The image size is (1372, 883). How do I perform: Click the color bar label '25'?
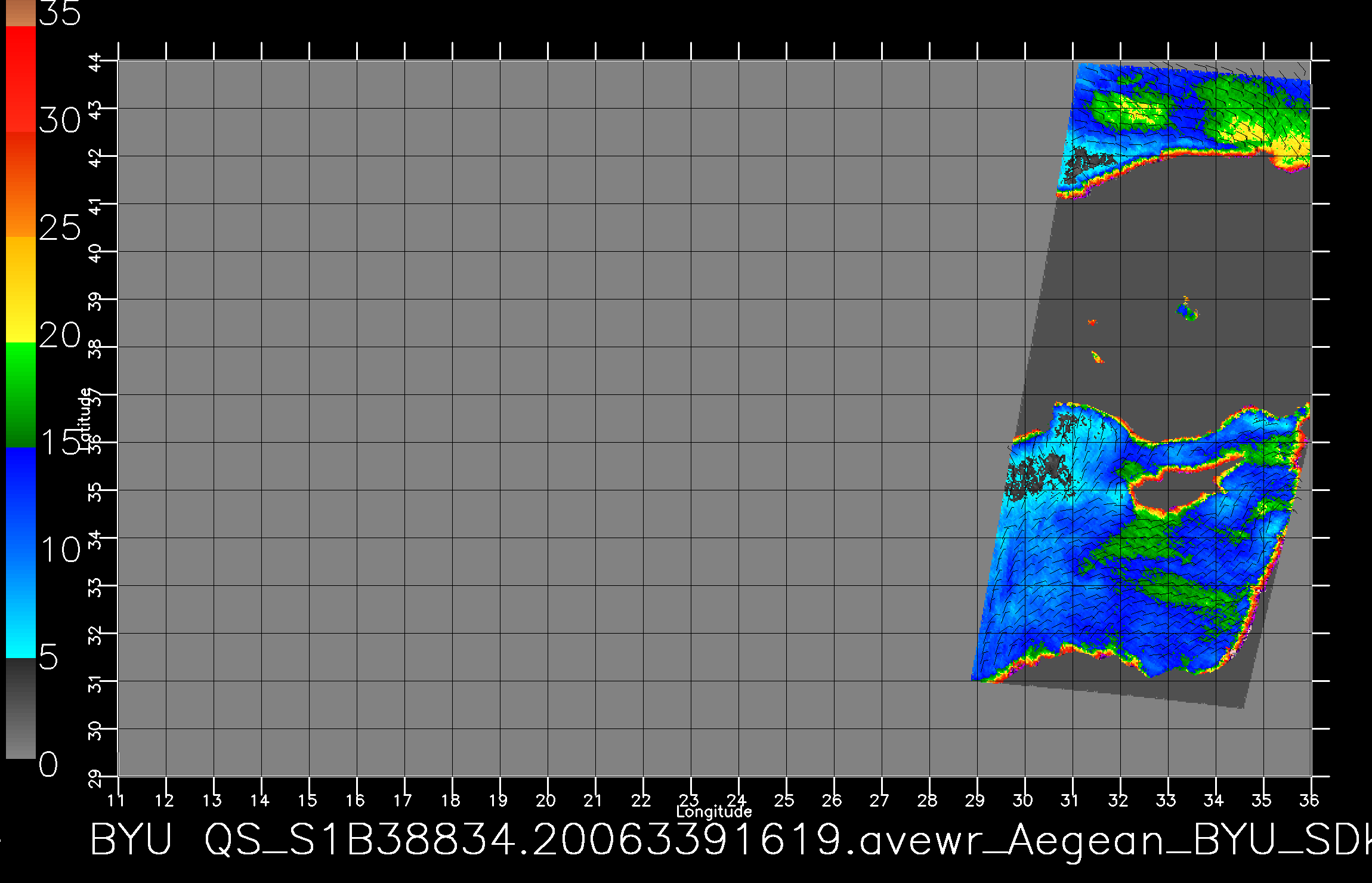point(60,228)
